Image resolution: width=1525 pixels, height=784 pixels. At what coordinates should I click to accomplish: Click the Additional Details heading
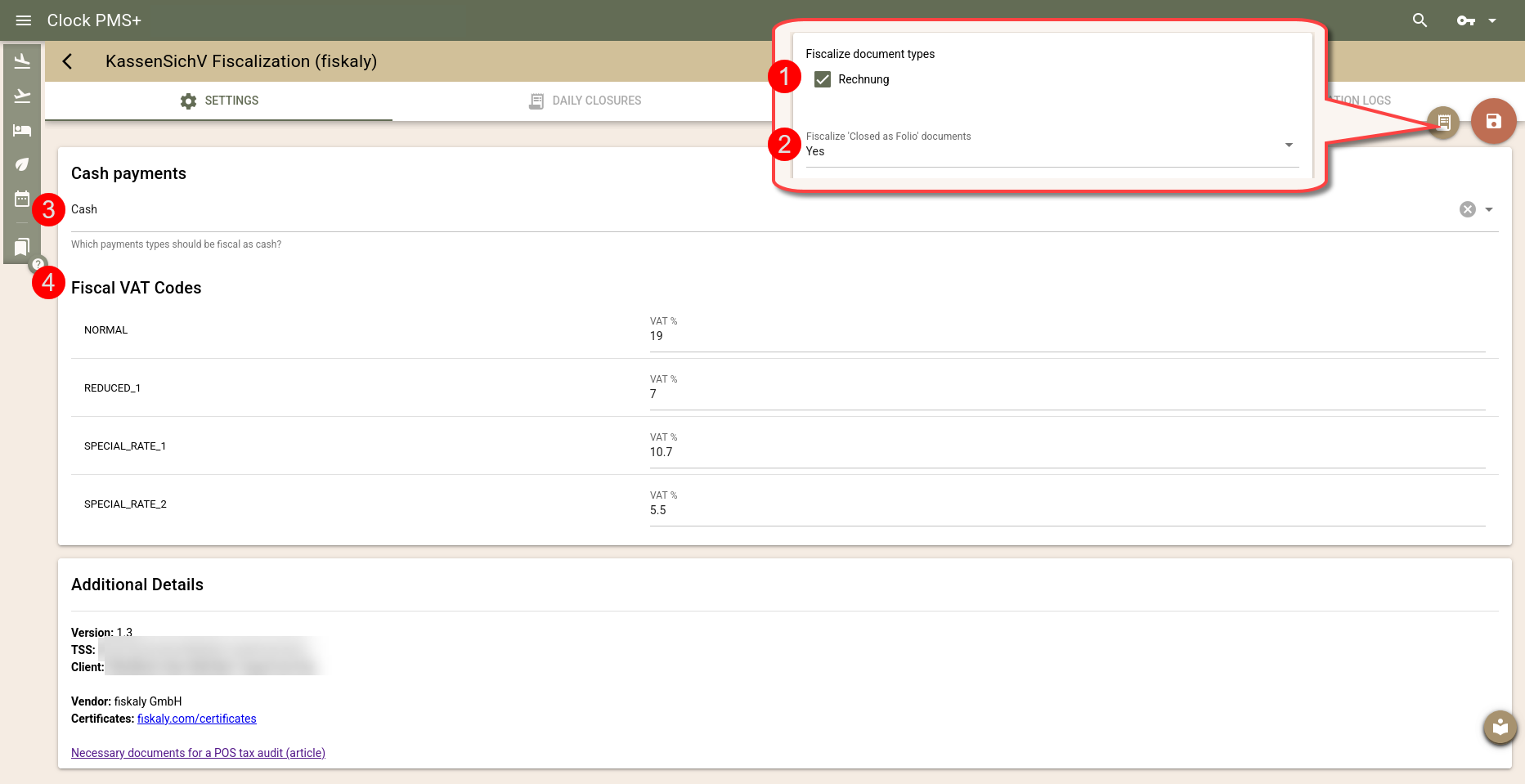(137, 585)
